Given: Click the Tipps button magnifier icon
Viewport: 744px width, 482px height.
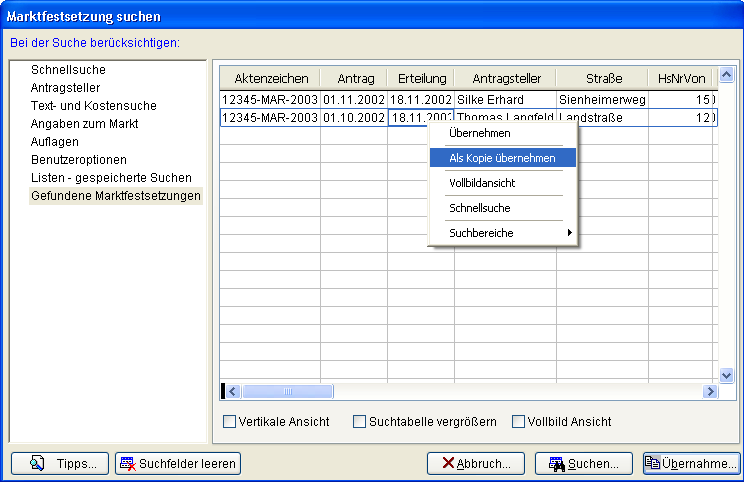Looking at the screenshot, I should tap(38, 463).
